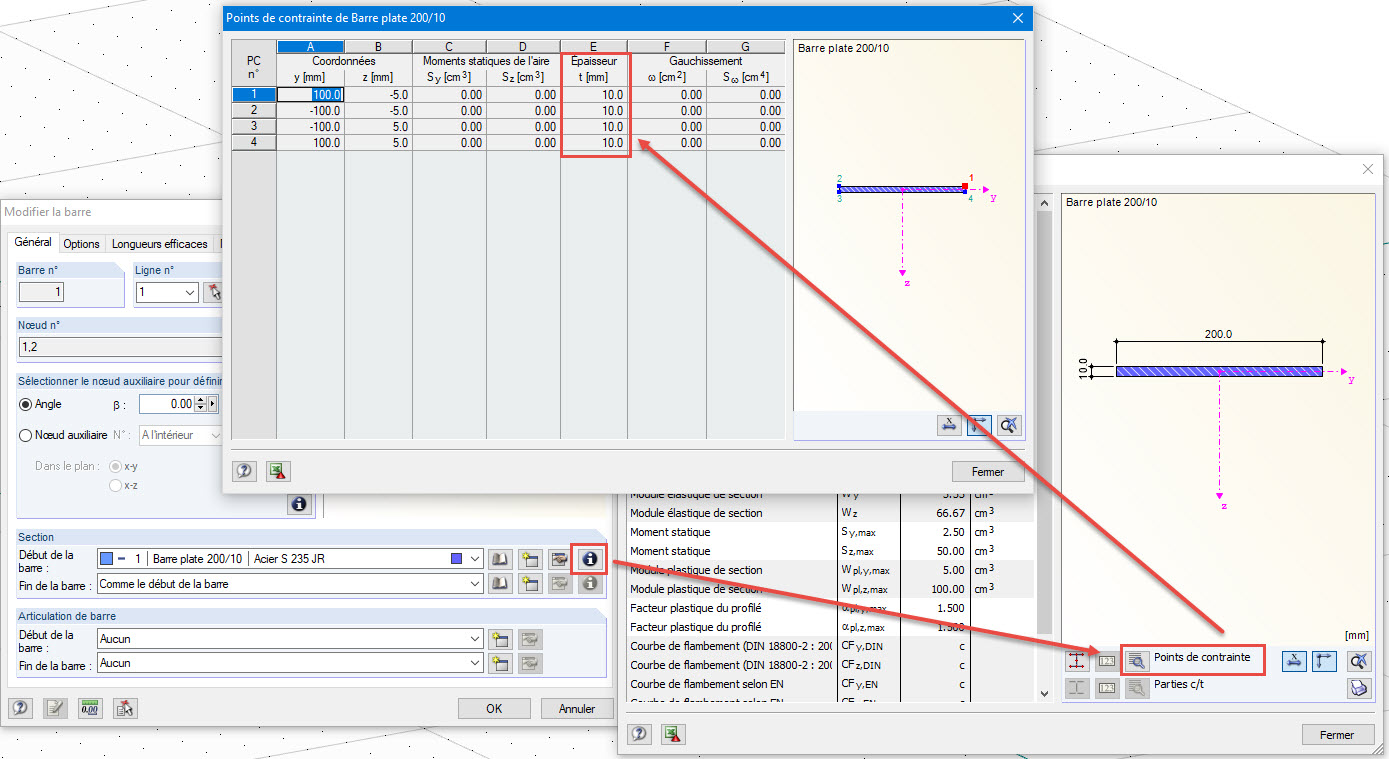Screen dimensions: 1389x759
Task: Switch to the Options tab
Action: [81, 244]
